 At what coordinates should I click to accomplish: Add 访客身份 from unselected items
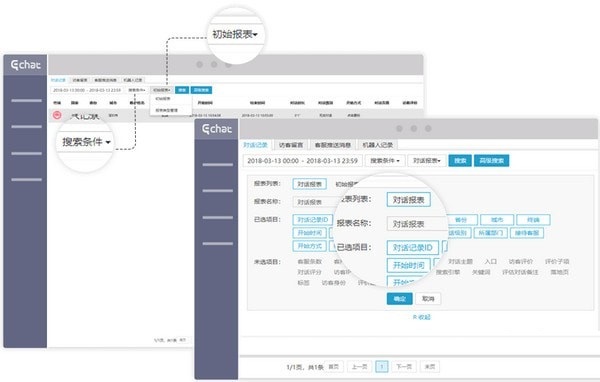pos(333,282)
